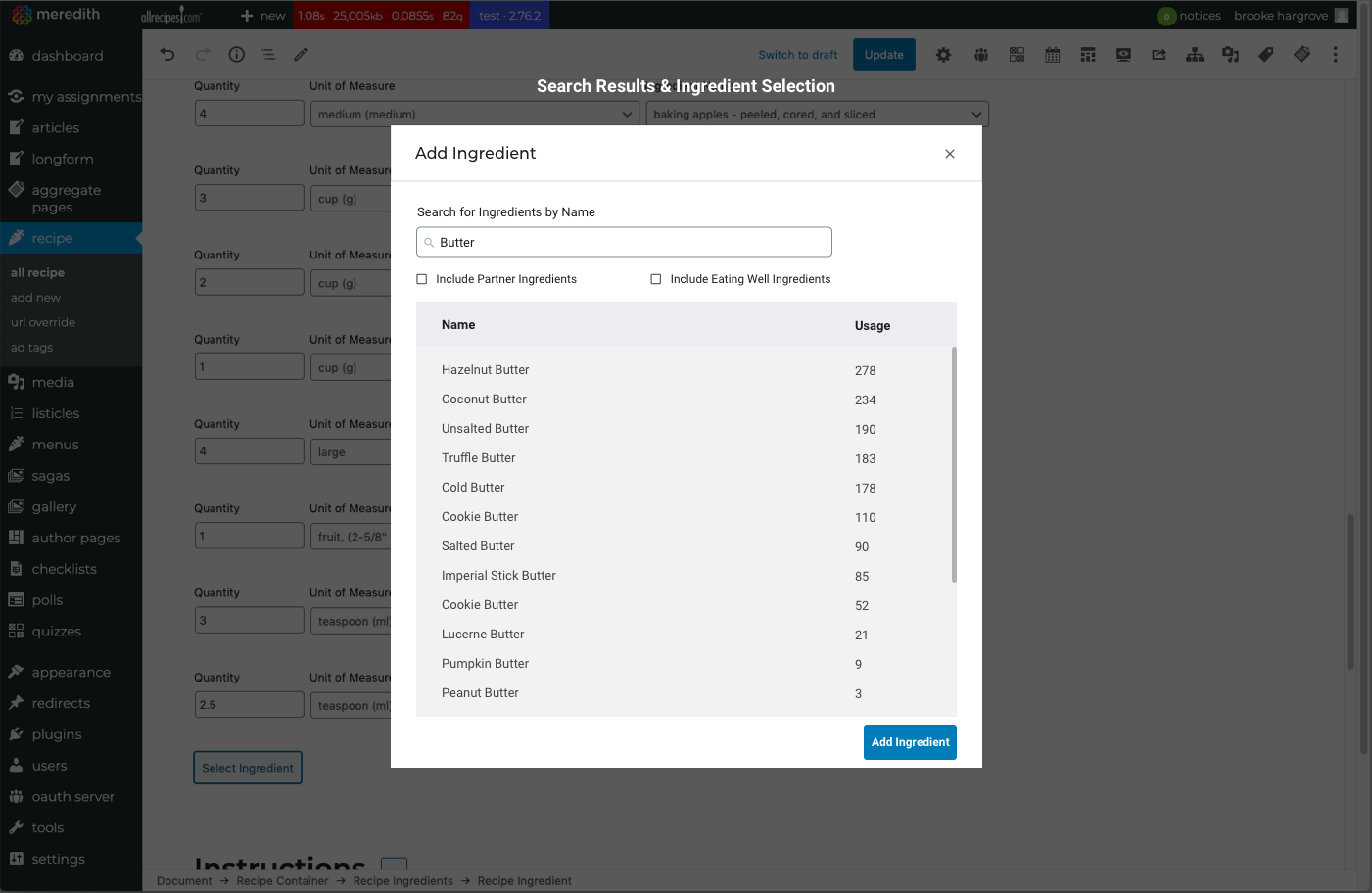The width and height of the screenshot is (1372, 893).
Task: Click the table layout icon in toolbar
Action: tap(1088, 55)
